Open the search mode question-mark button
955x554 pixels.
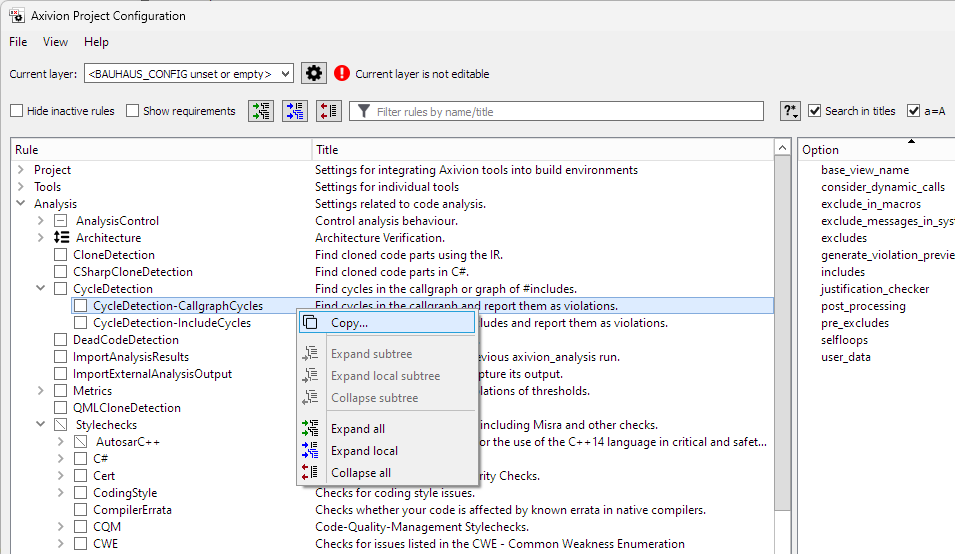coord(790,111)
